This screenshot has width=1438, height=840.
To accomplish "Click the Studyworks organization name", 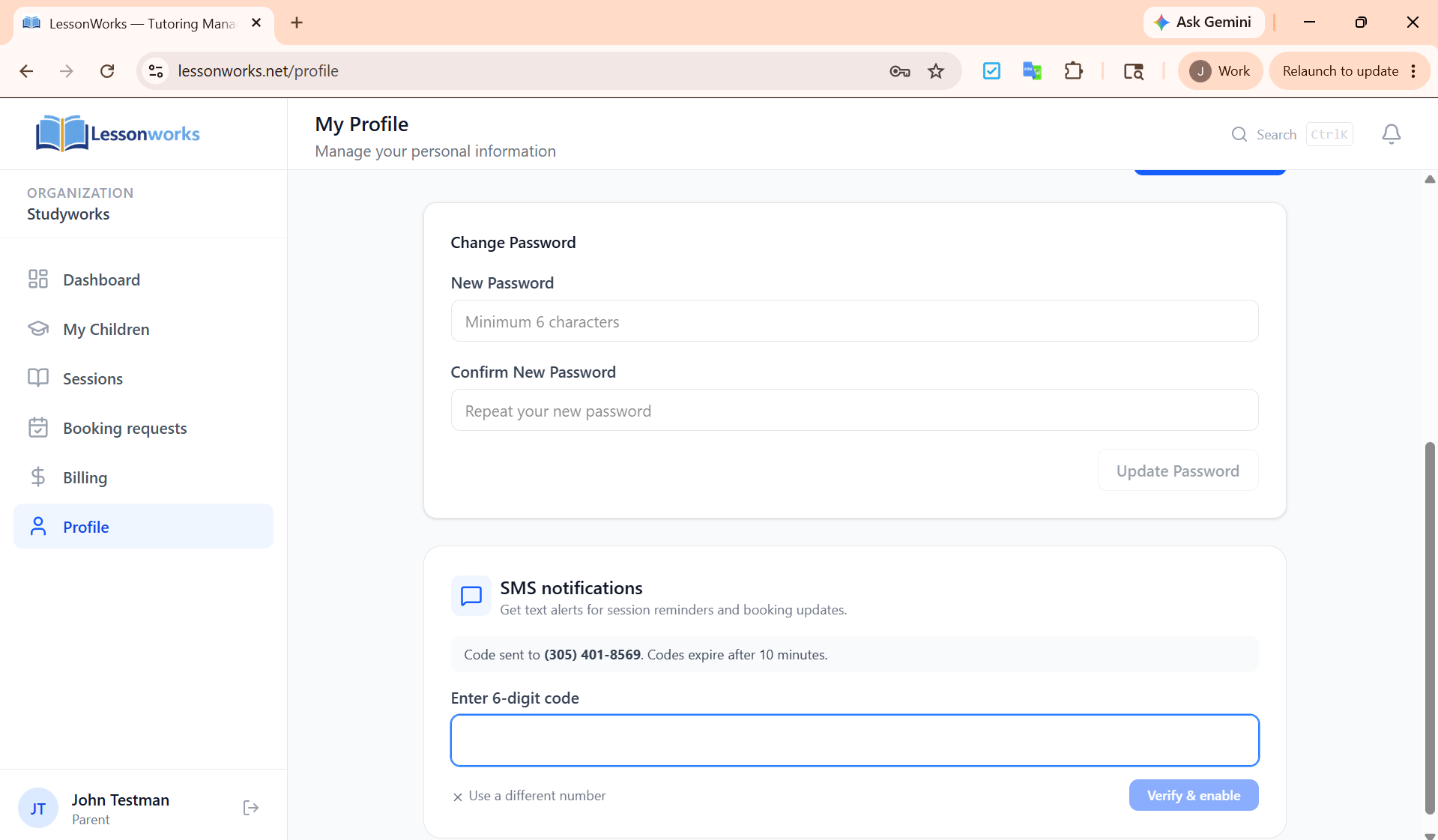I will [68, 214].
